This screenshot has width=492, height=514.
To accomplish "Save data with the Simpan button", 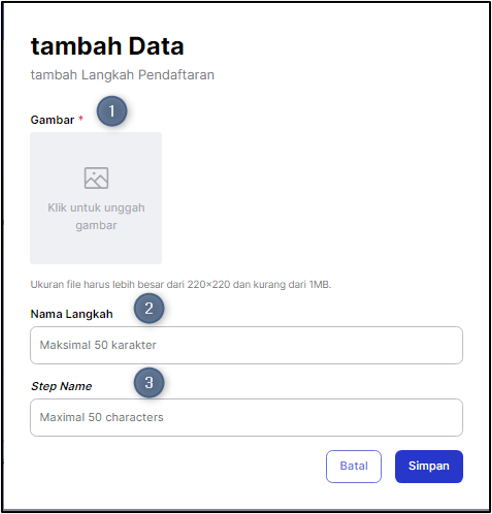I will point(429,466).
